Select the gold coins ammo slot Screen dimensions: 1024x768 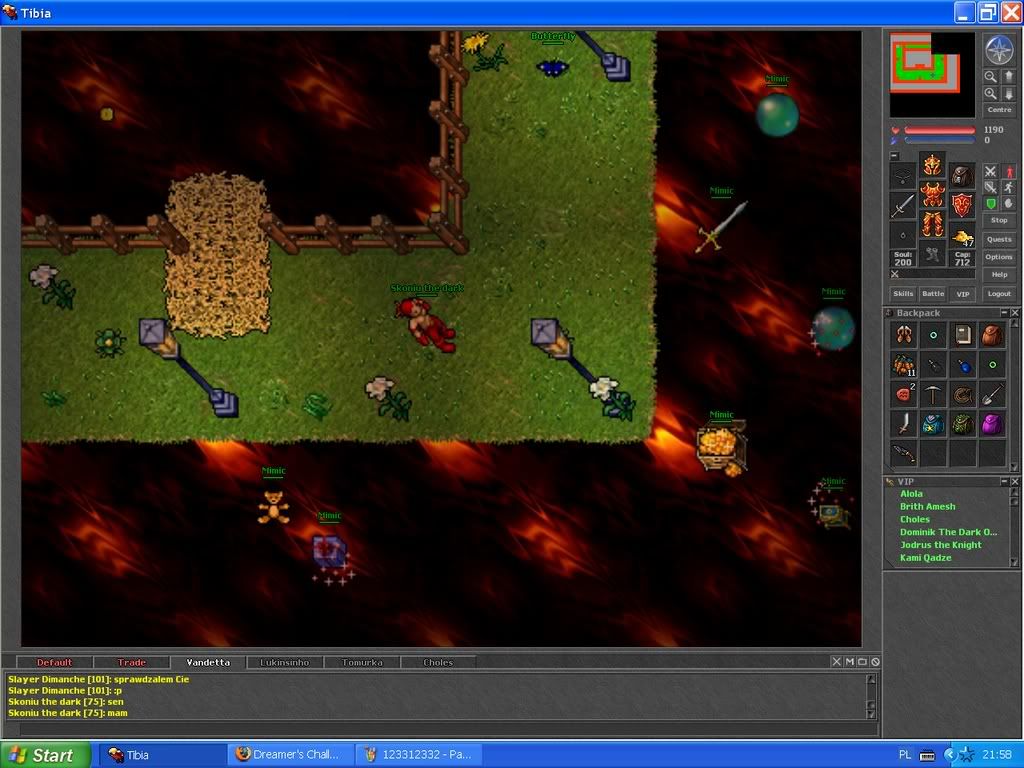point(962,235)
